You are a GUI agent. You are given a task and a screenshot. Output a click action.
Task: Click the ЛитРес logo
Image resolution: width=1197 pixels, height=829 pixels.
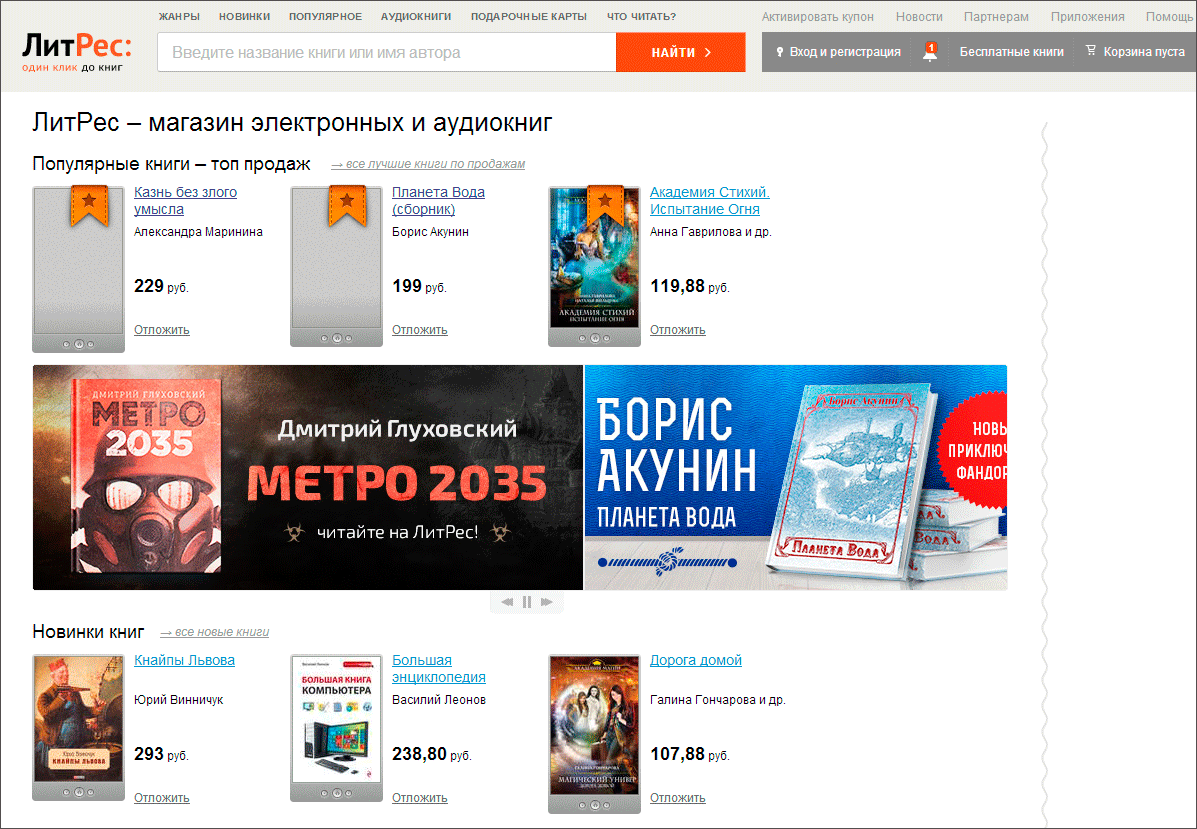pyautogui.click(x=76, y=52)
